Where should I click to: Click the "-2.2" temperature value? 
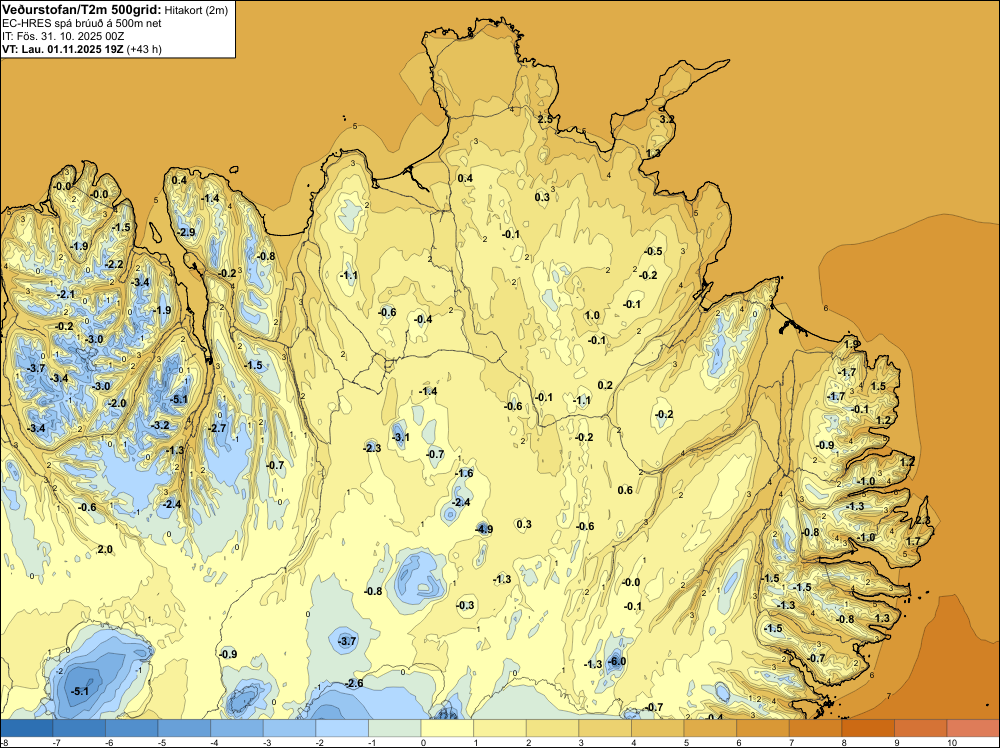[114, 264]
